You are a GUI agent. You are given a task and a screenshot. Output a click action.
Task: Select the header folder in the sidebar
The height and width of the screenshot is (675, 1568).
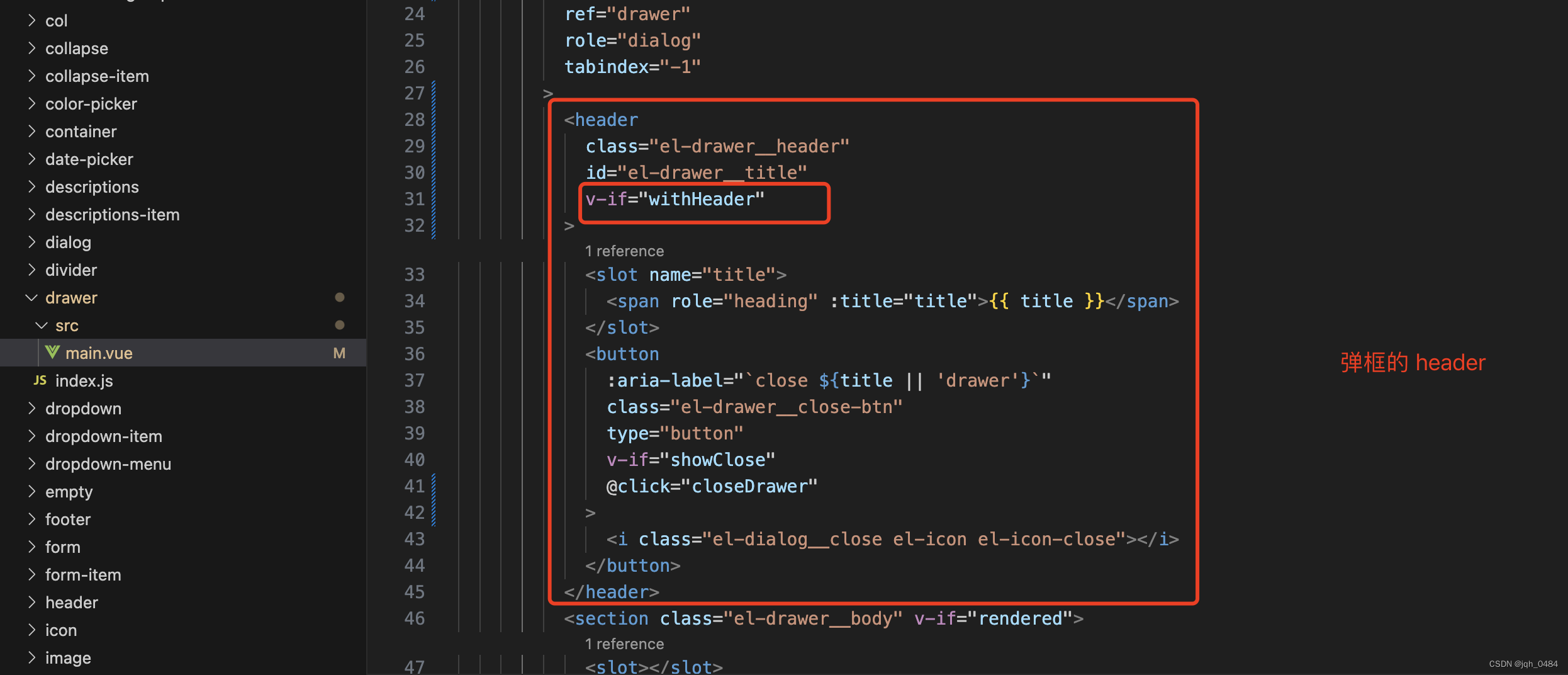(72, 602)
